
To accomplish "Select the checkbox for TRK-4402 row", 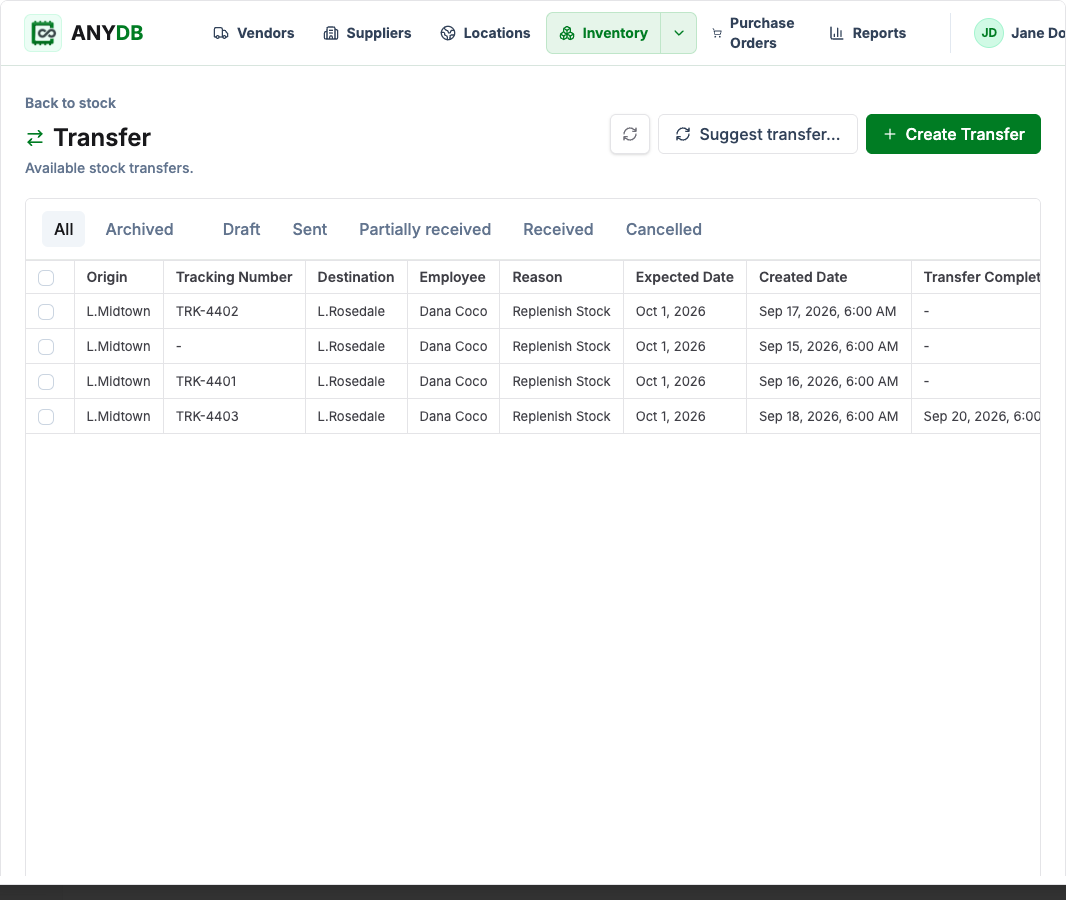I will pyautogui.click(x=46, y=311).
